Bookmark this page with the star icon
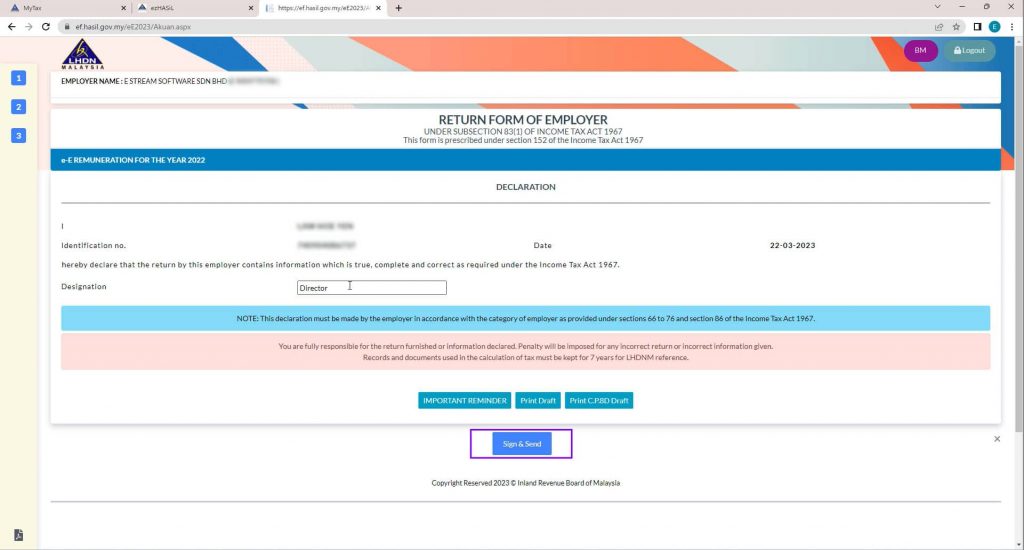Image resolution: width=1024 pixels, height=550 pixels. pos(957,27)
